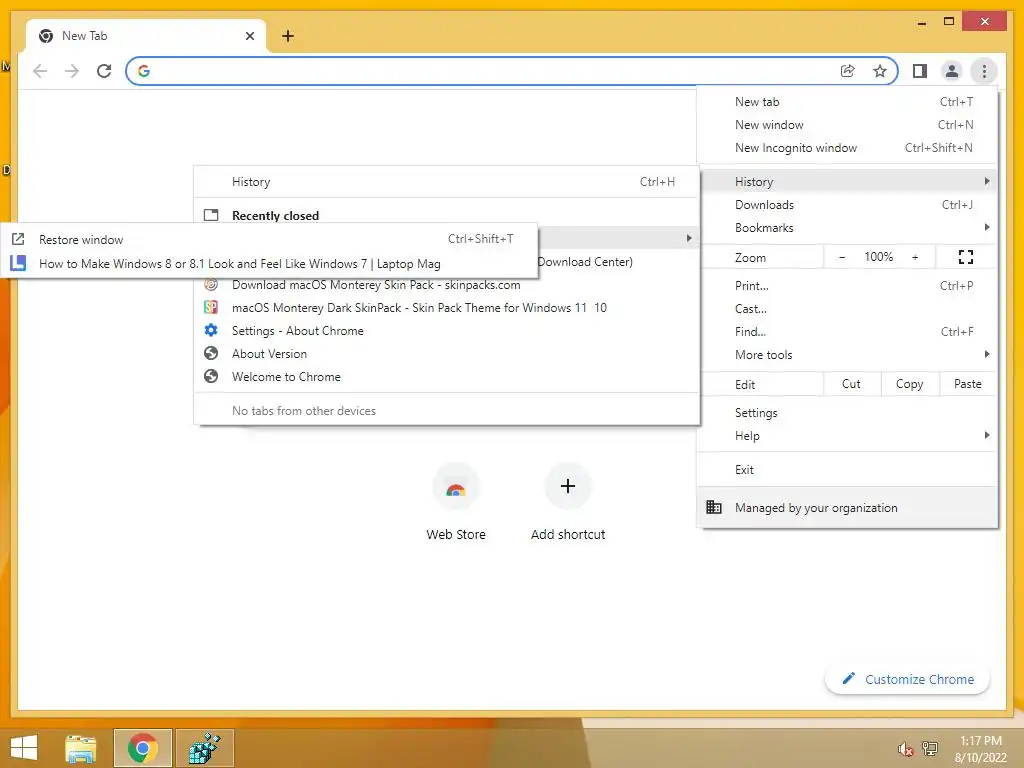
Task: Click Restore window entry
Action: (x=269, y=240)
